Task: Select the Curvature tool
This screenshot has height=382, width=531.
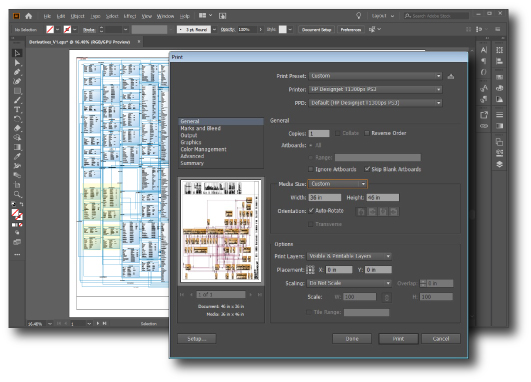Action: pyautogui.click(x=17, y=81)
